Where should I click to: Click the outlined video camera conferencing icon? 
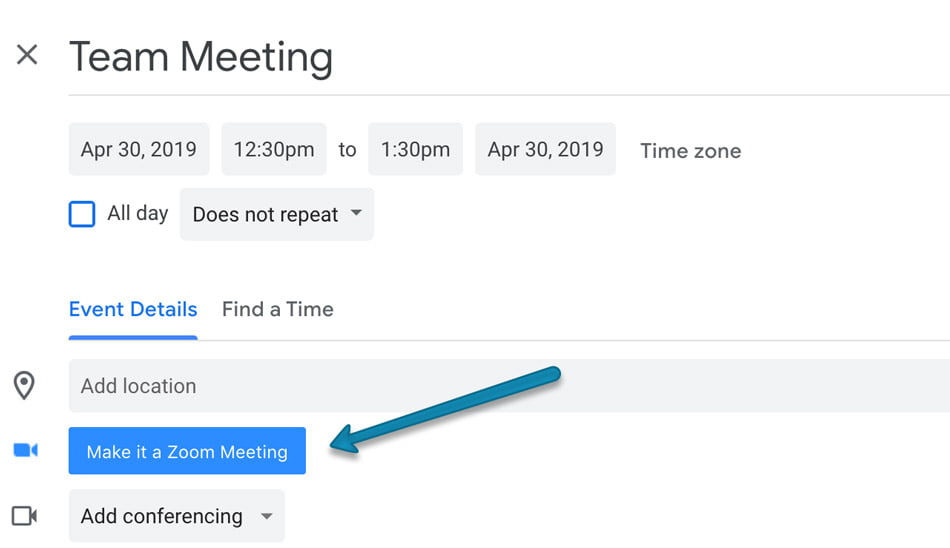[25, 516]
